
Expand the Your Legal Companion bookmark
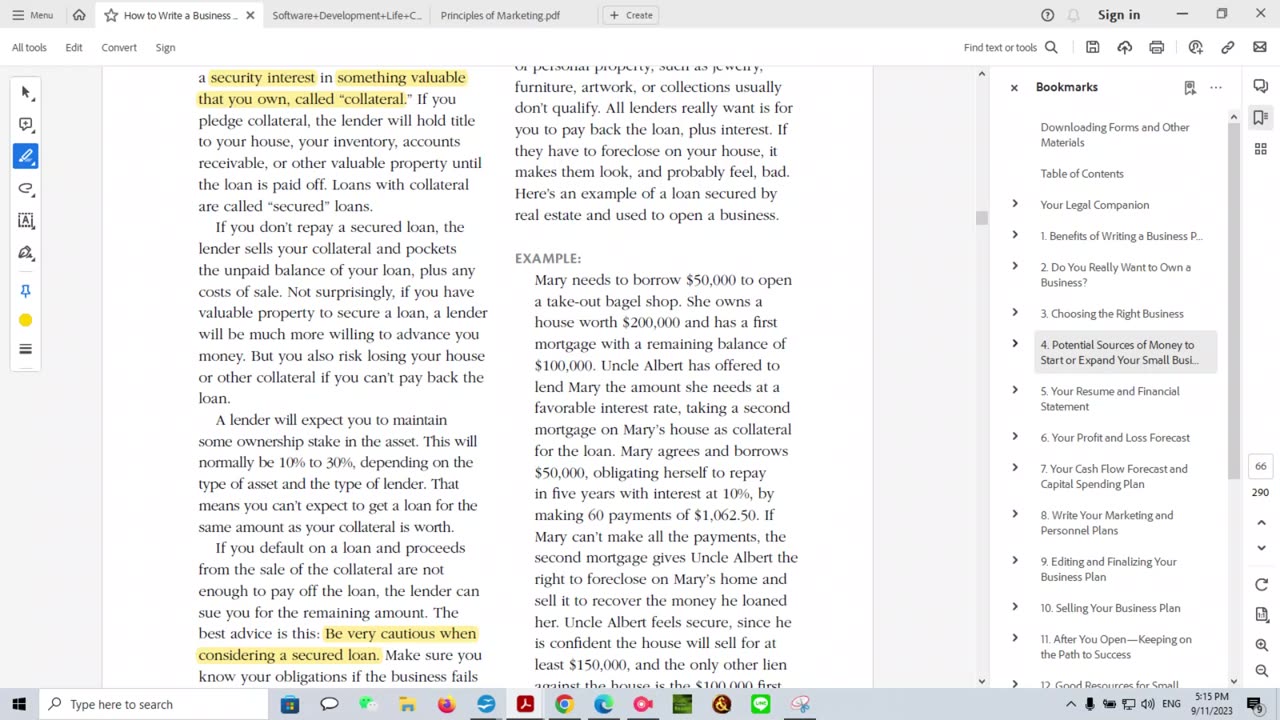point(1015,204)
